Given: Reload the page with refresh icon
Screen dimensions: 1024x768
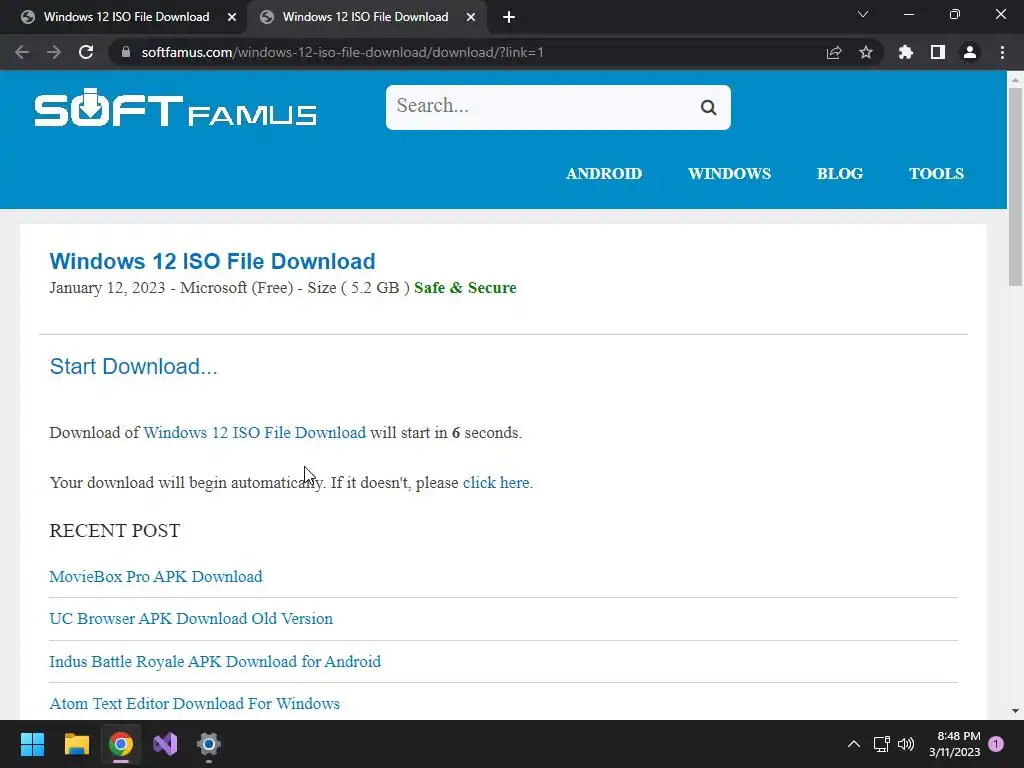Looking at the screenshot, I should pos(86,52).
